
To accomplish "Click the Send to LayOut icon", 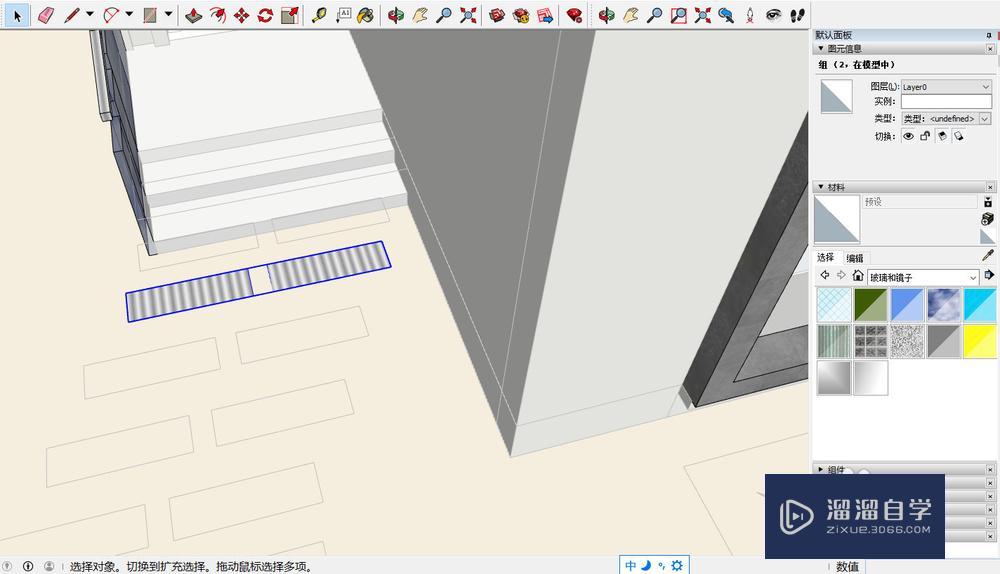I will 545,15.
